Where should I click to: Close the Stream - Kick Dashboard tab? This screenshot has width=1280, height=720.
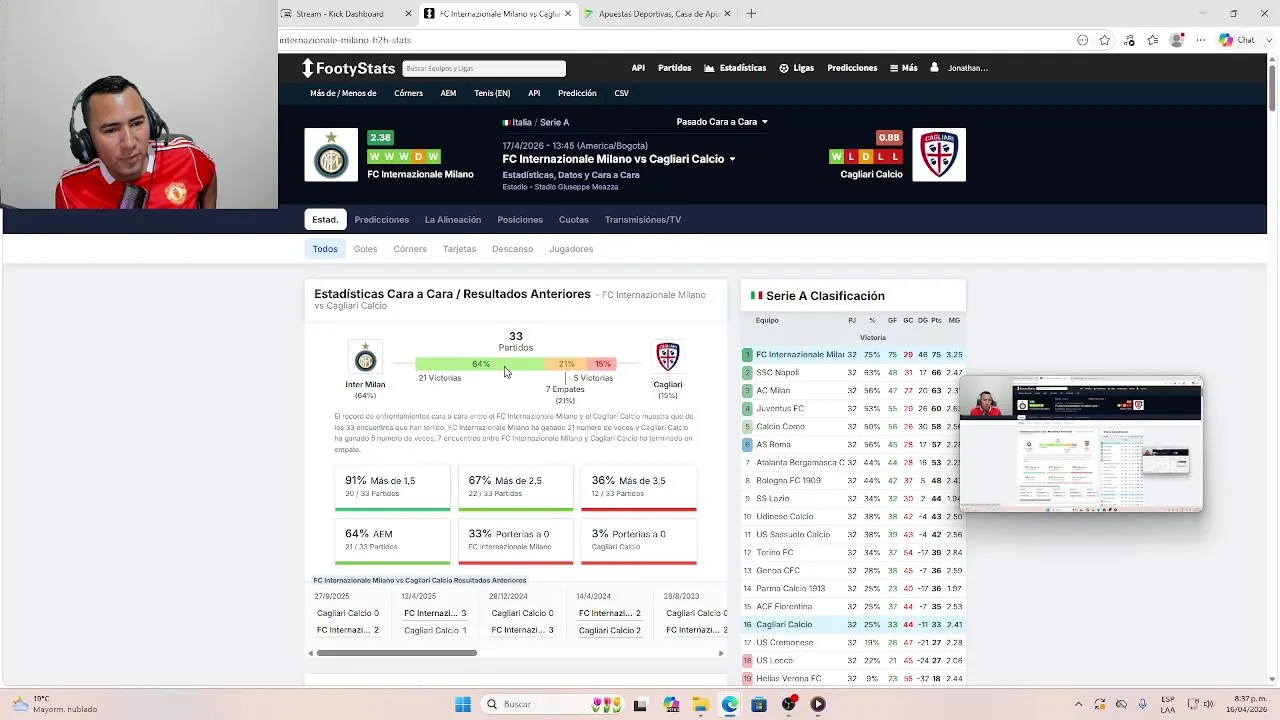[408, 14]
